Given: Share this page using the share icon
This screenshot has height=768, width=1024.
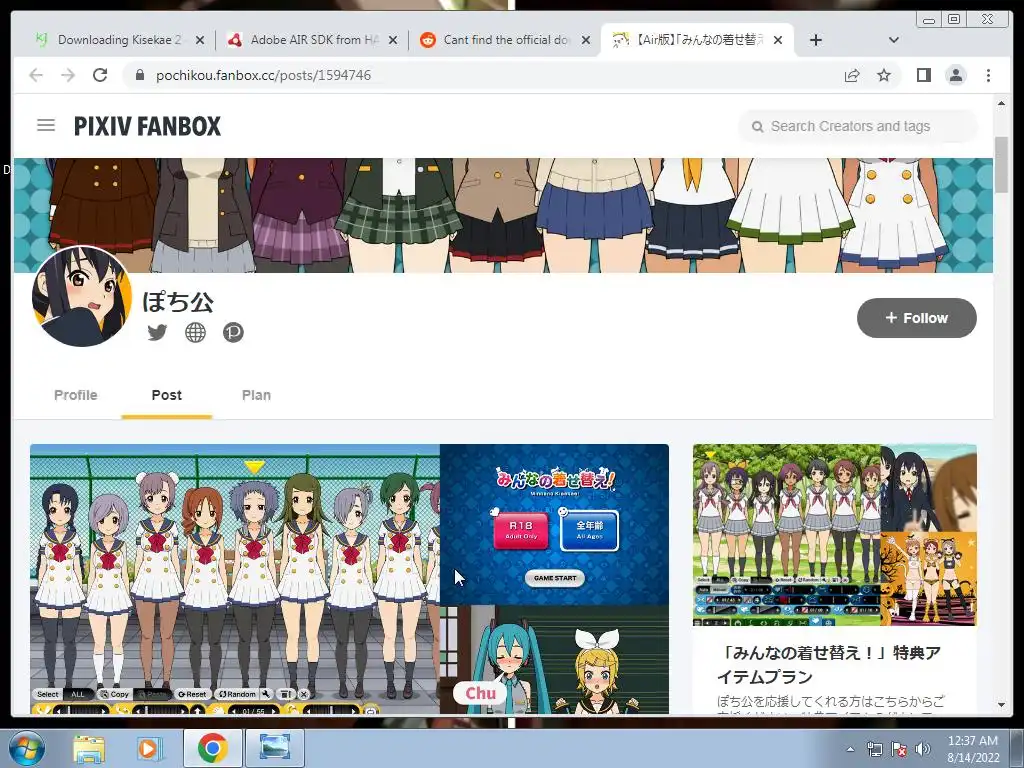Looking at the screenshot, I should pyautogui.click(x=852, y=75).
